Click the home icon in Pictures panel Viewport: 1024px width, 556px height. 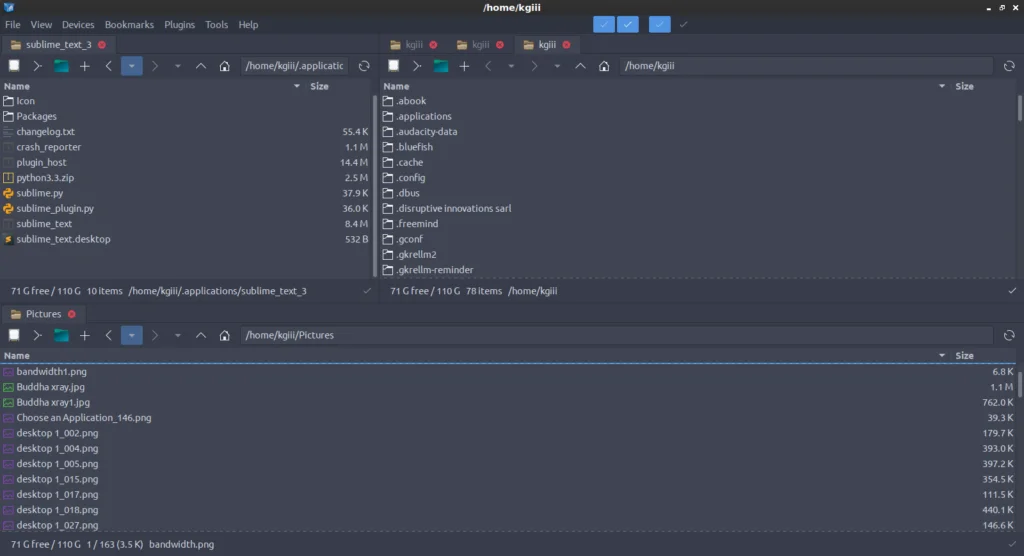225,335
